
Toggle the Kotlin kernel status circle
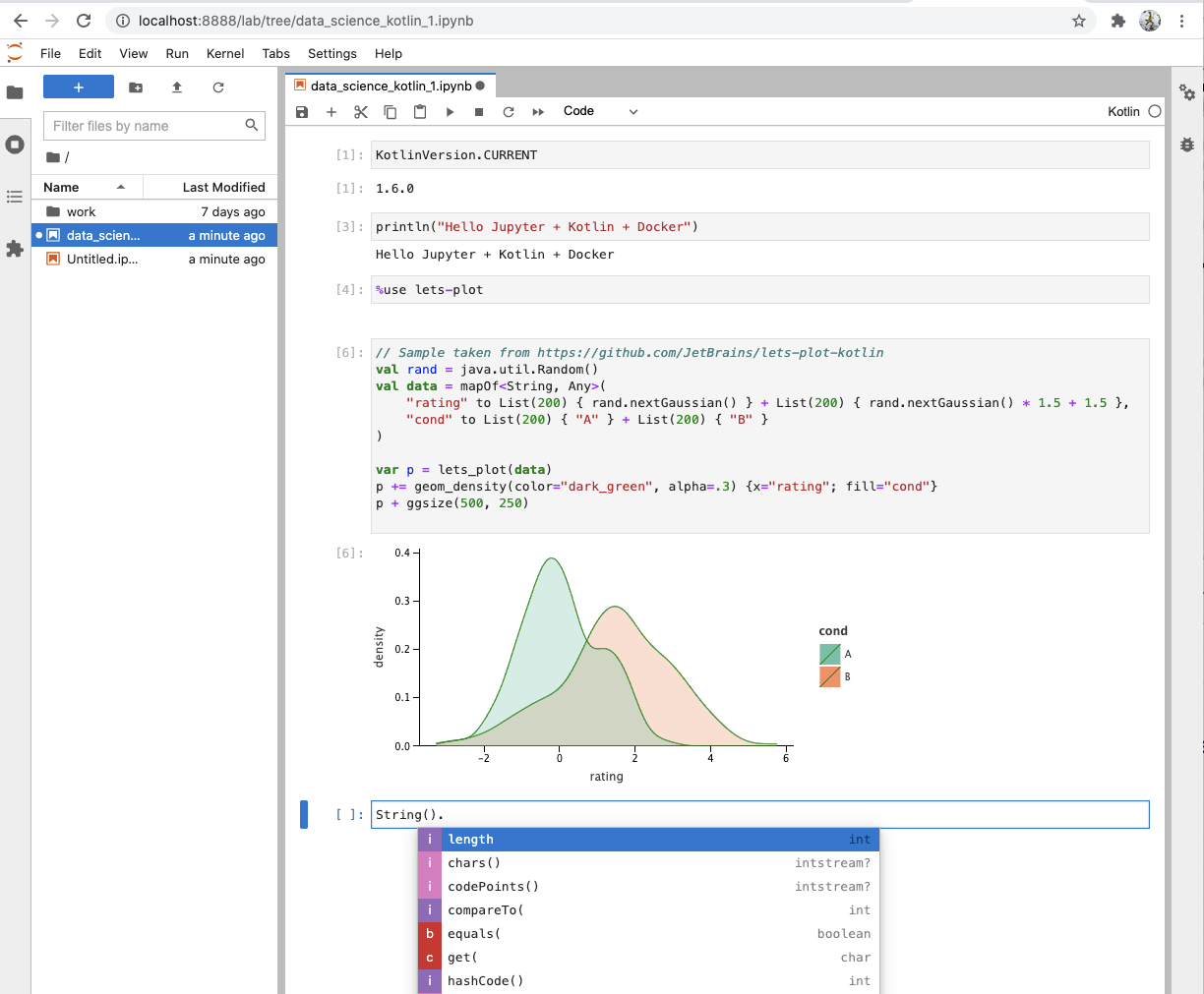point(1155,111)
